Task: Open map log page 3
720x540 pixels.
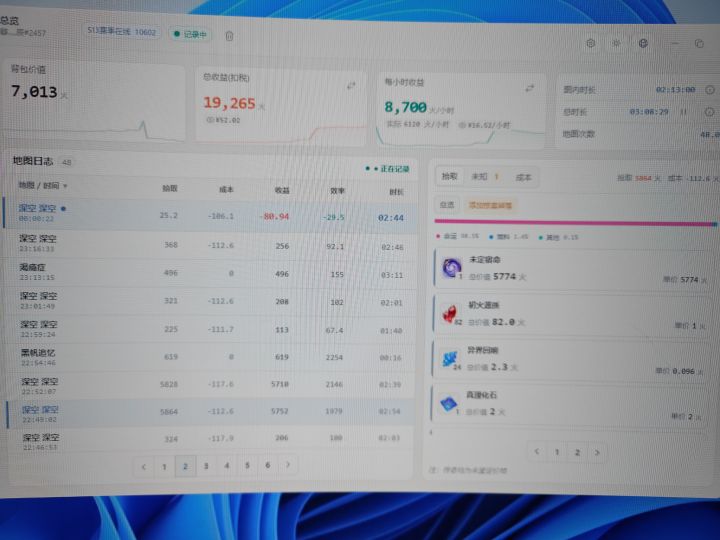Action: (206, 466)
